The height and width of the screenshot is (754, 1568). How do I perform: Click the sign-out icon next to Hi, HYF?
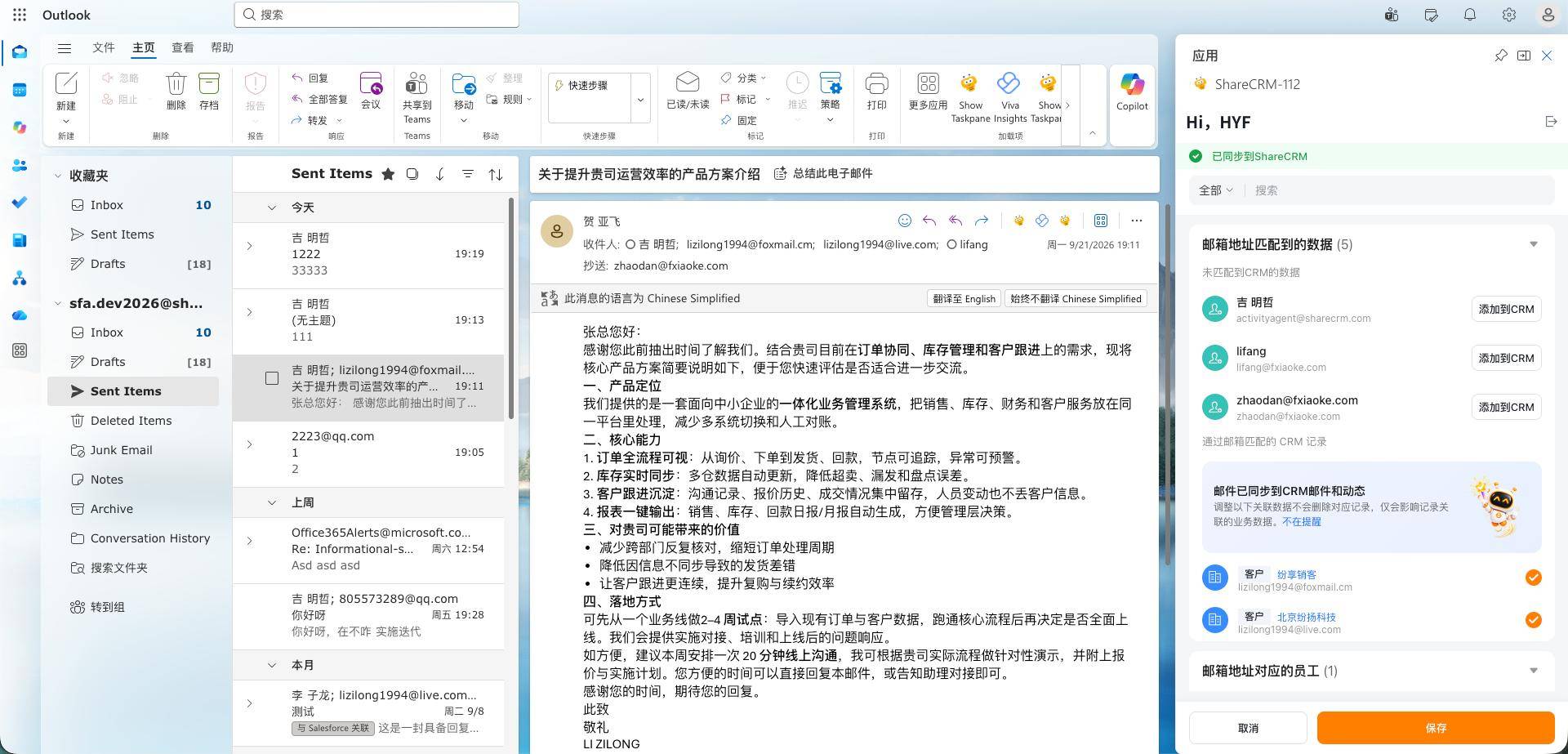pos(1551,122)
